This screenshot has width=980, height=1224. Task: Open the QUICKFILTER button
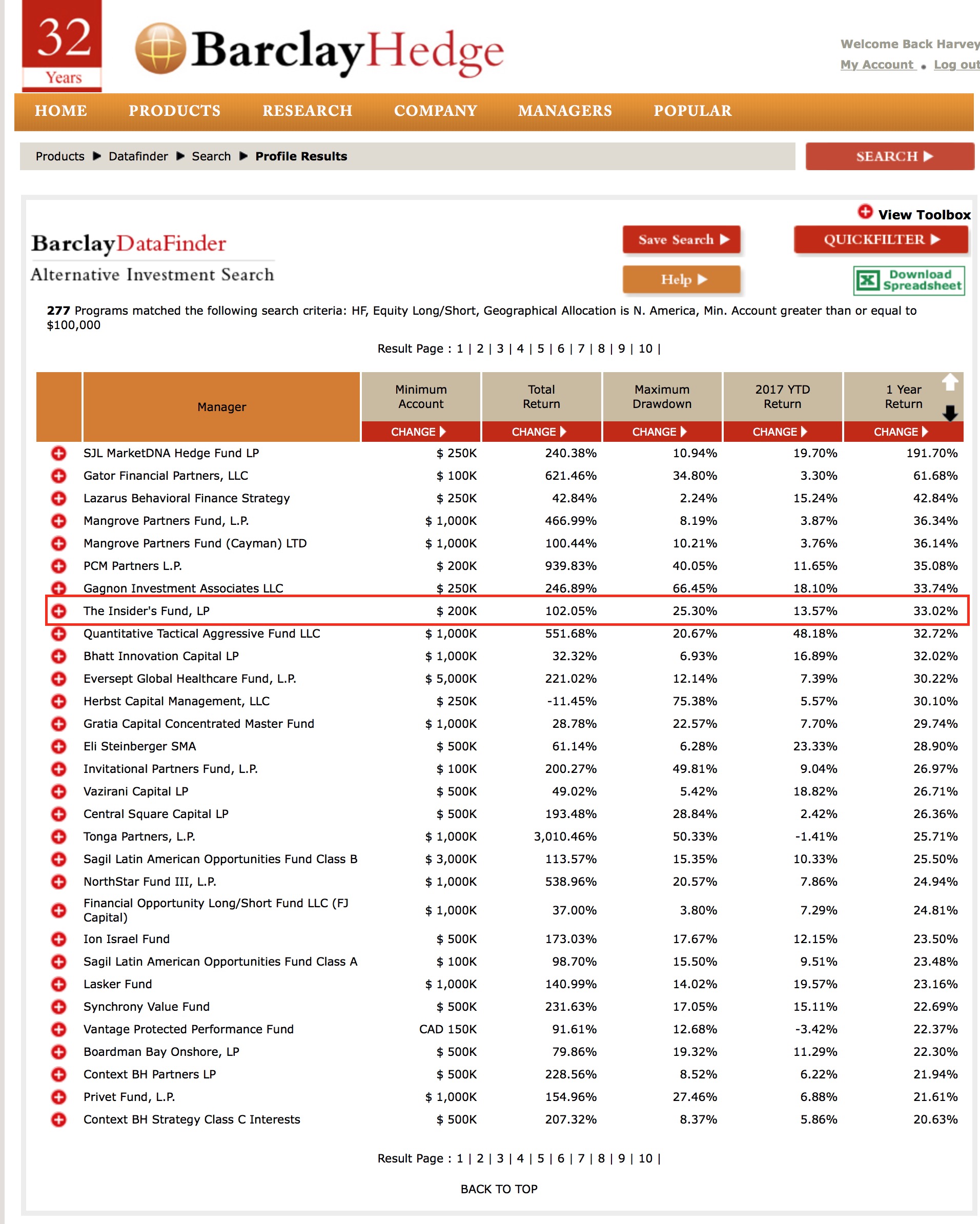pos(881,239)
